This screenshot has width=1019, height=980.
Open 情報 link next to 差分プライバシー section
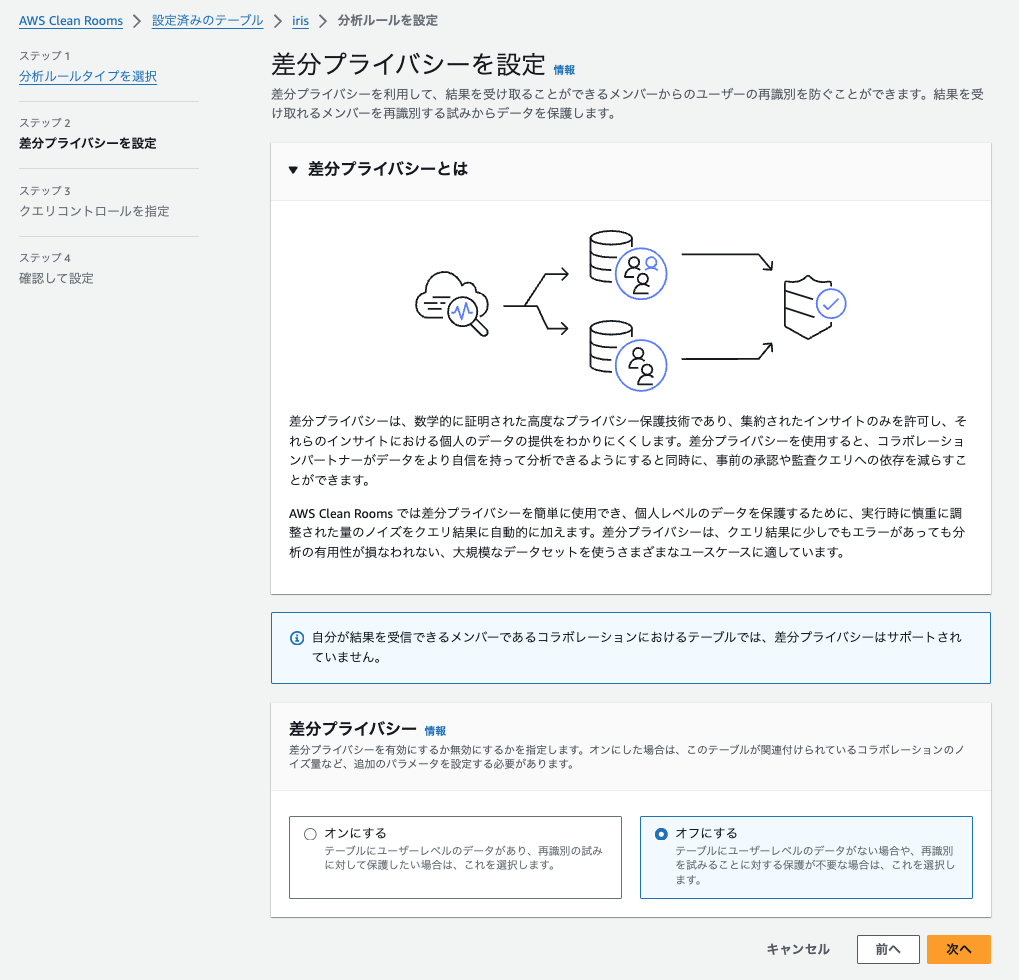(x=435, y=730)
